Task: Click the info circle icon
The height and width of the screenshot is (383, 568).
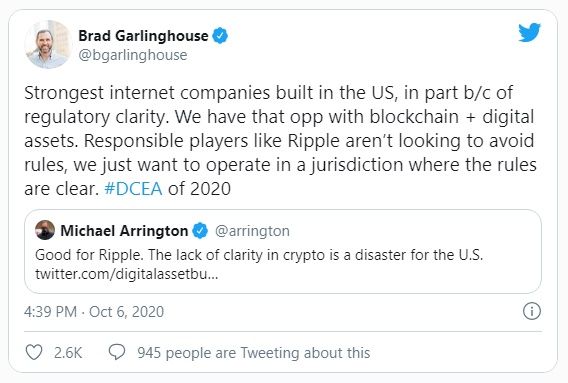Action: click(532, 311)
